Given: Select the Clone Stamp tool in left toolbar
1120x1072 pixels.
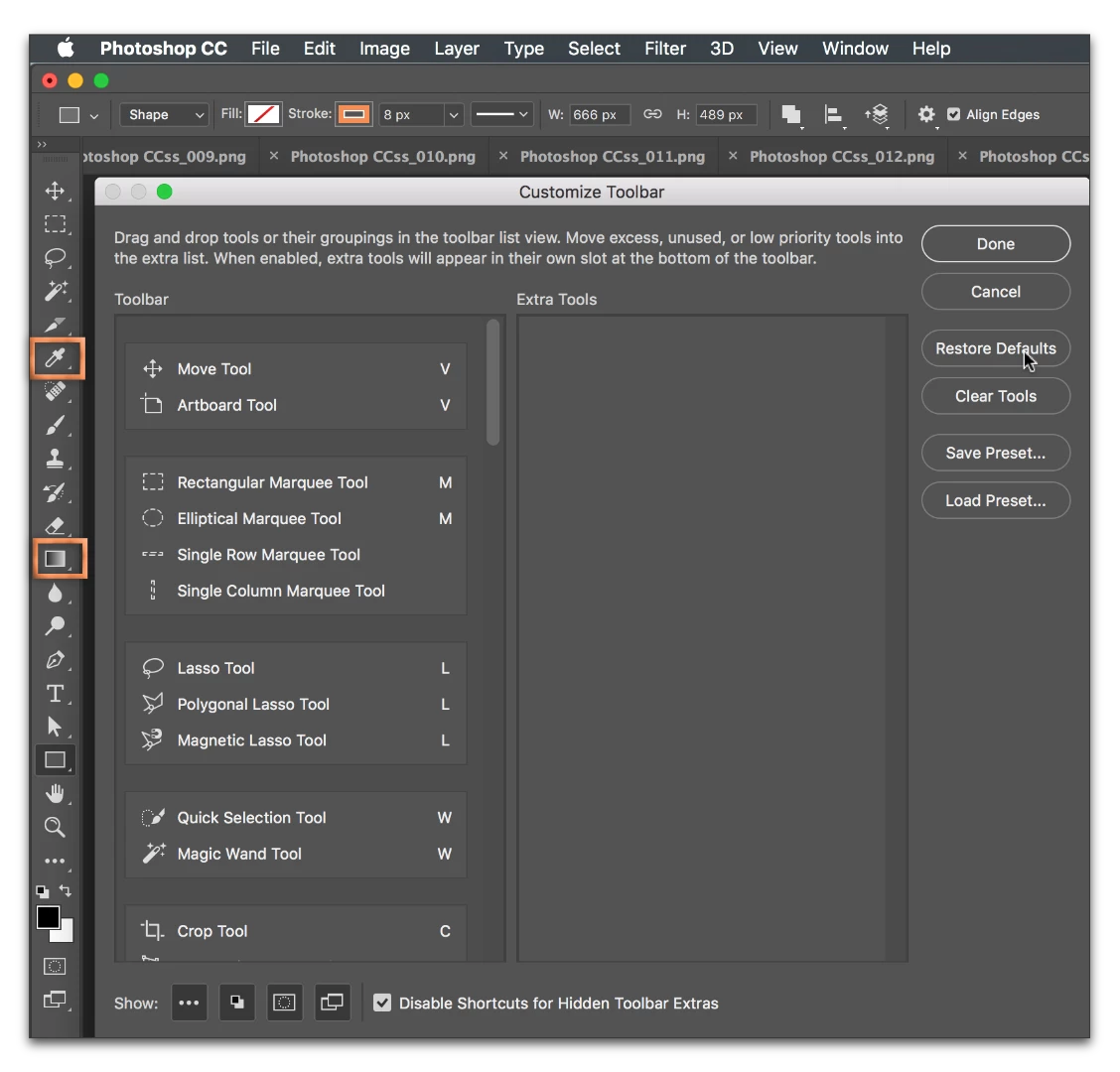Looking at the screenshot, I should (x=55, y=459).
